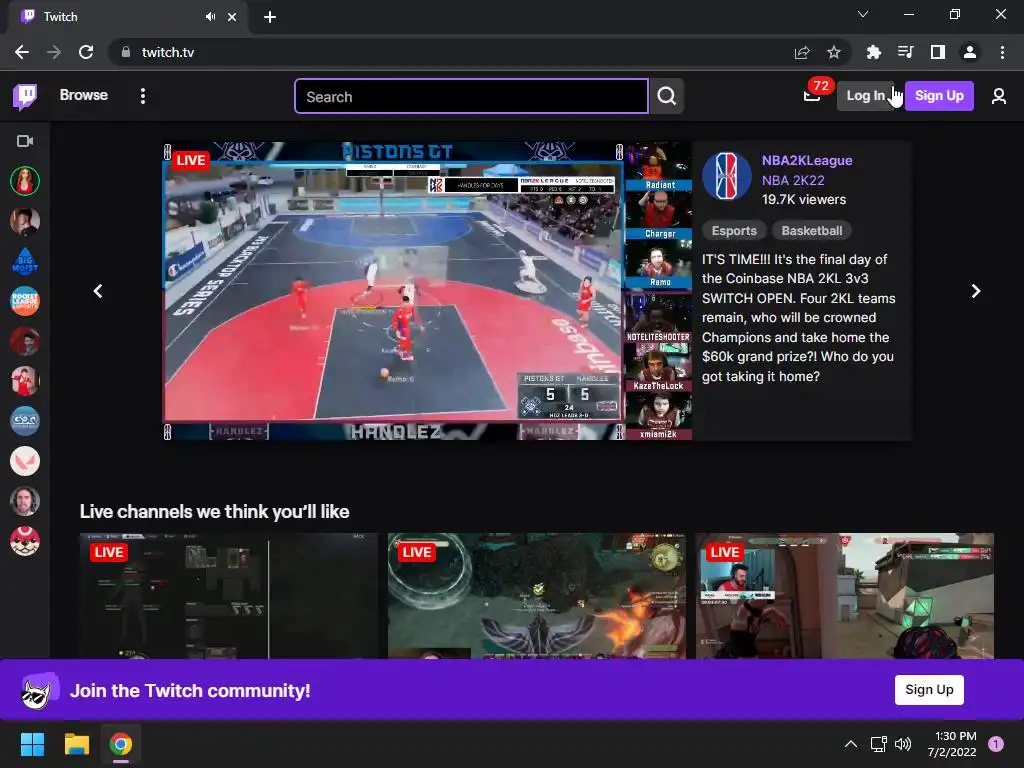Screen dimensions: 1024x768
Task: Focus the Search input field
Action: [x=472, y=97]
